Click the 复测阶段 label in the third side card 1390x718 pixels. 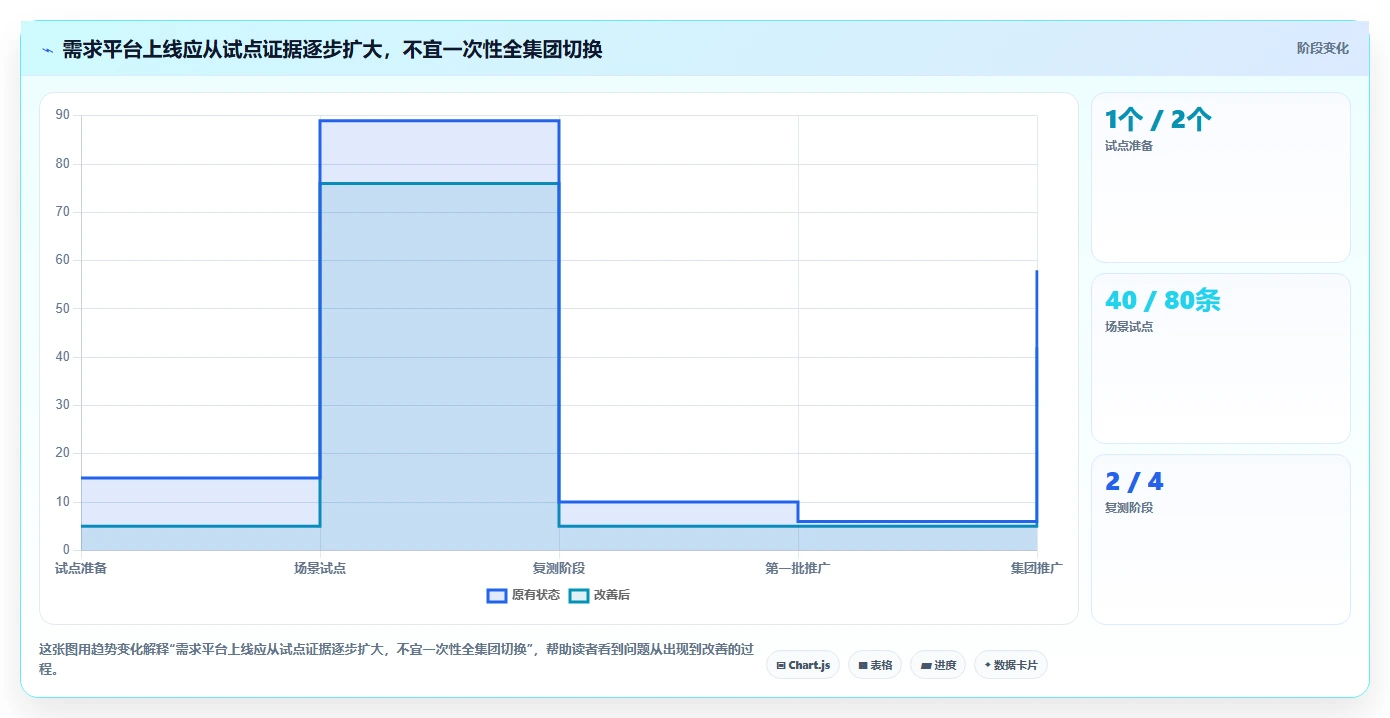1129,508
